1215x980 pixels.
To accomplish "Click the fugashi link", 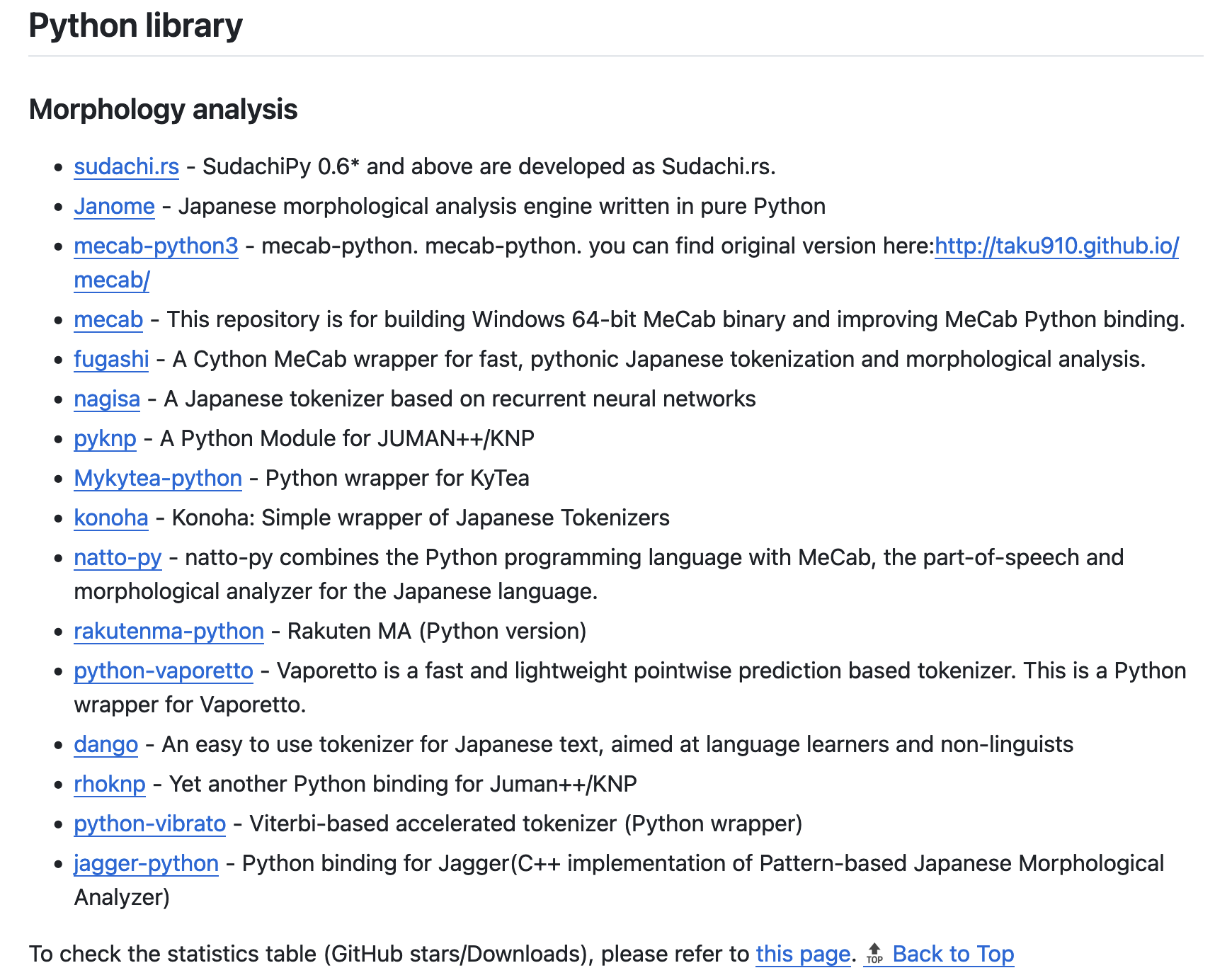I will click(111, 359).
